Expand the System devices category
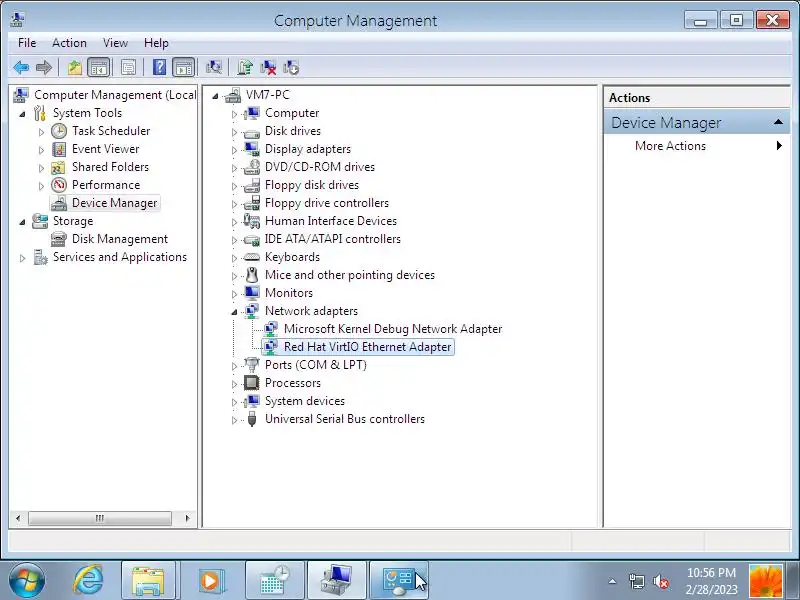800x600 pixels. 234,402
